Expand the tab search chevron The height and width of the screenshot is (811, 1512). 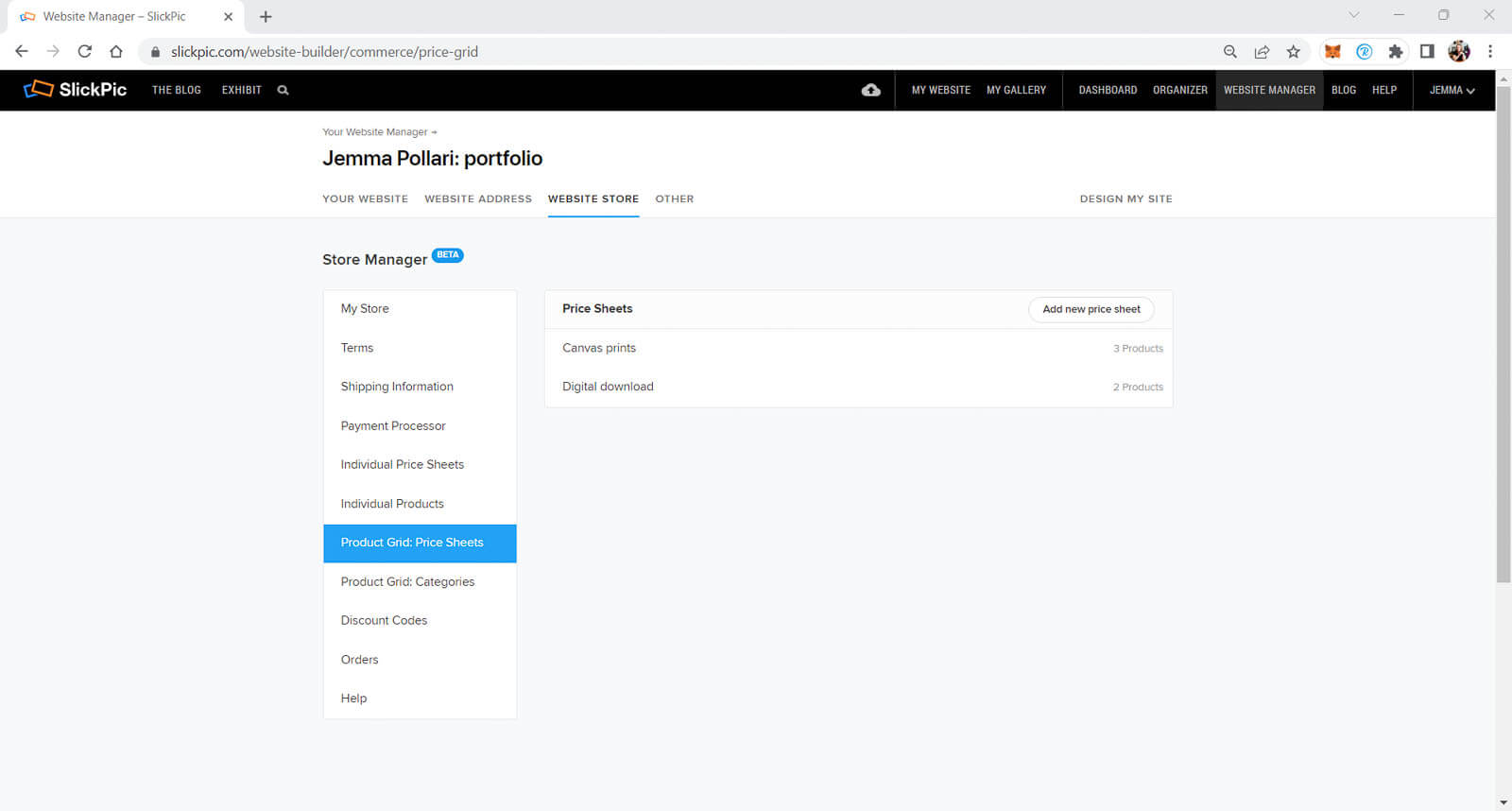(1353, 15)
